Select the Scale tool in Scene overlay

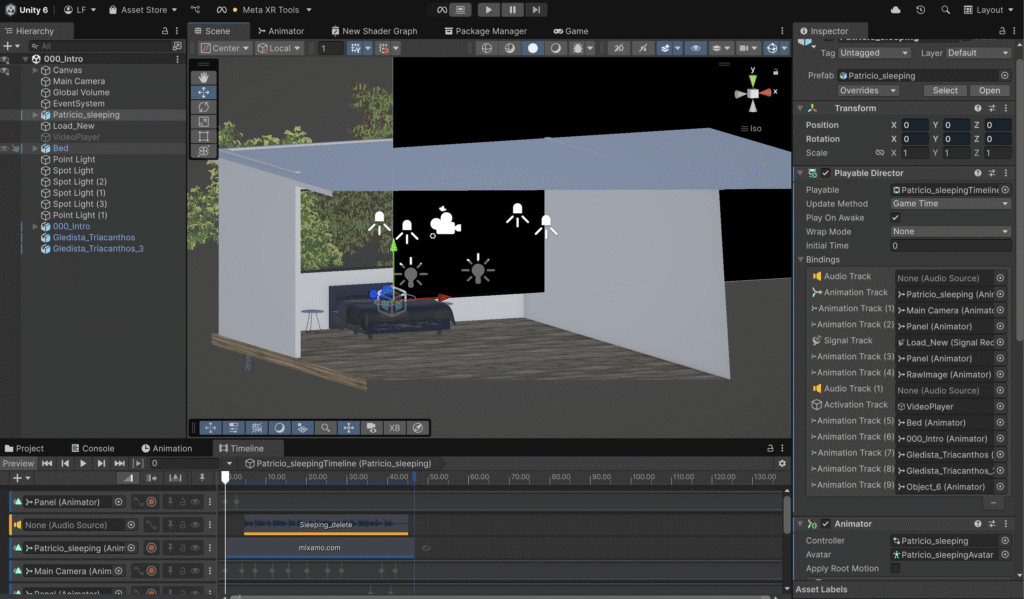204,122
